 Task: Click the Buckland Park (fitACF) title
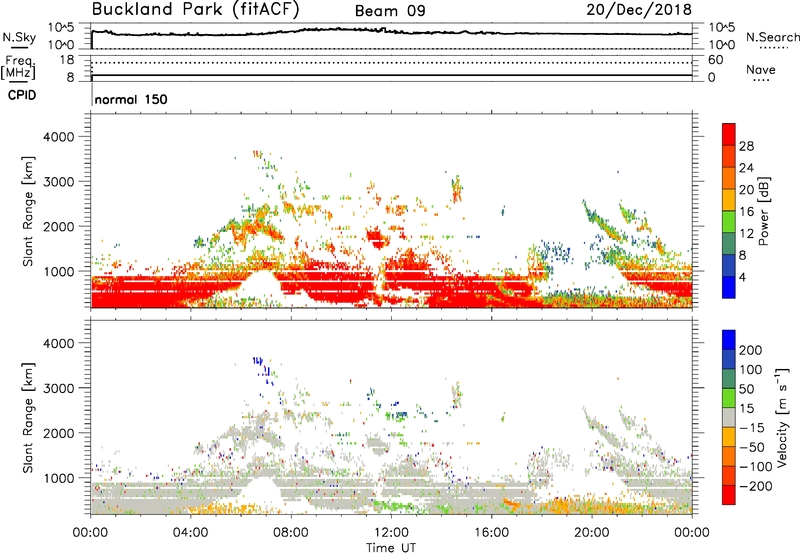coord(195,9)
